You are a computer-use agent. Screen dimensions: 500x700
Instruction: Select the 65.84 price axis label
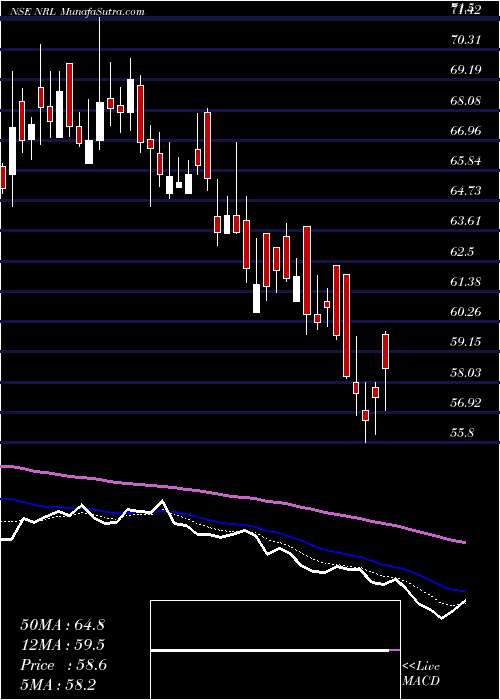(466, 161)
